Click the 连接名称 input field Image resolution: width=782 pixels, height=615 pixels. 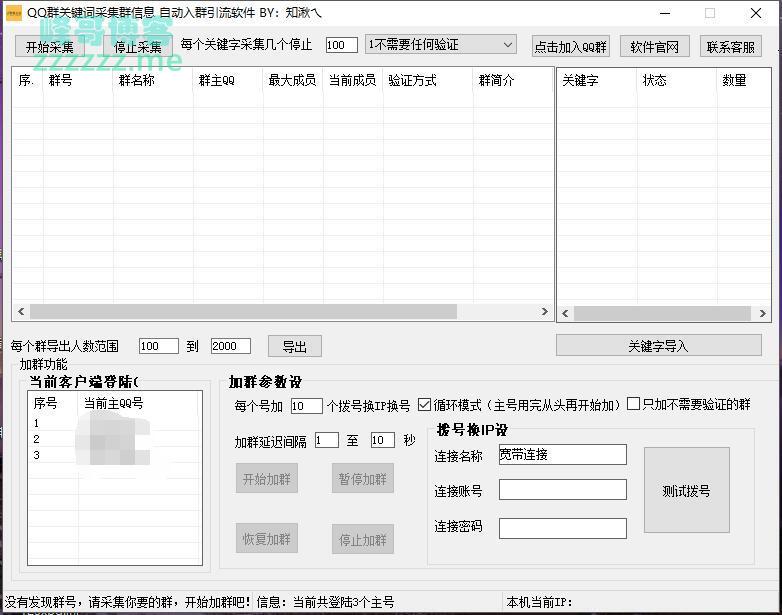point(562,455)
